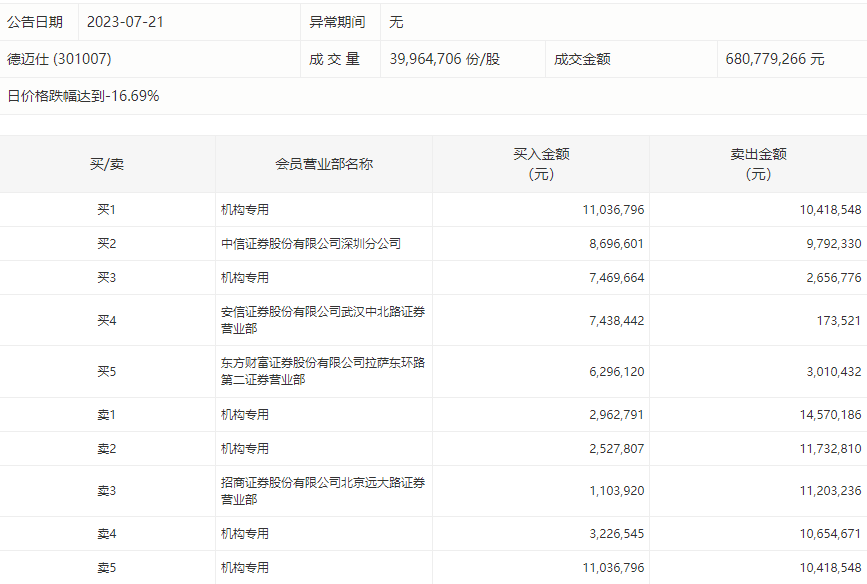This screenshot has height=584, width=867.
Task: Click the 会员营业部名称 column header
Action: click(x=324, y=164)
